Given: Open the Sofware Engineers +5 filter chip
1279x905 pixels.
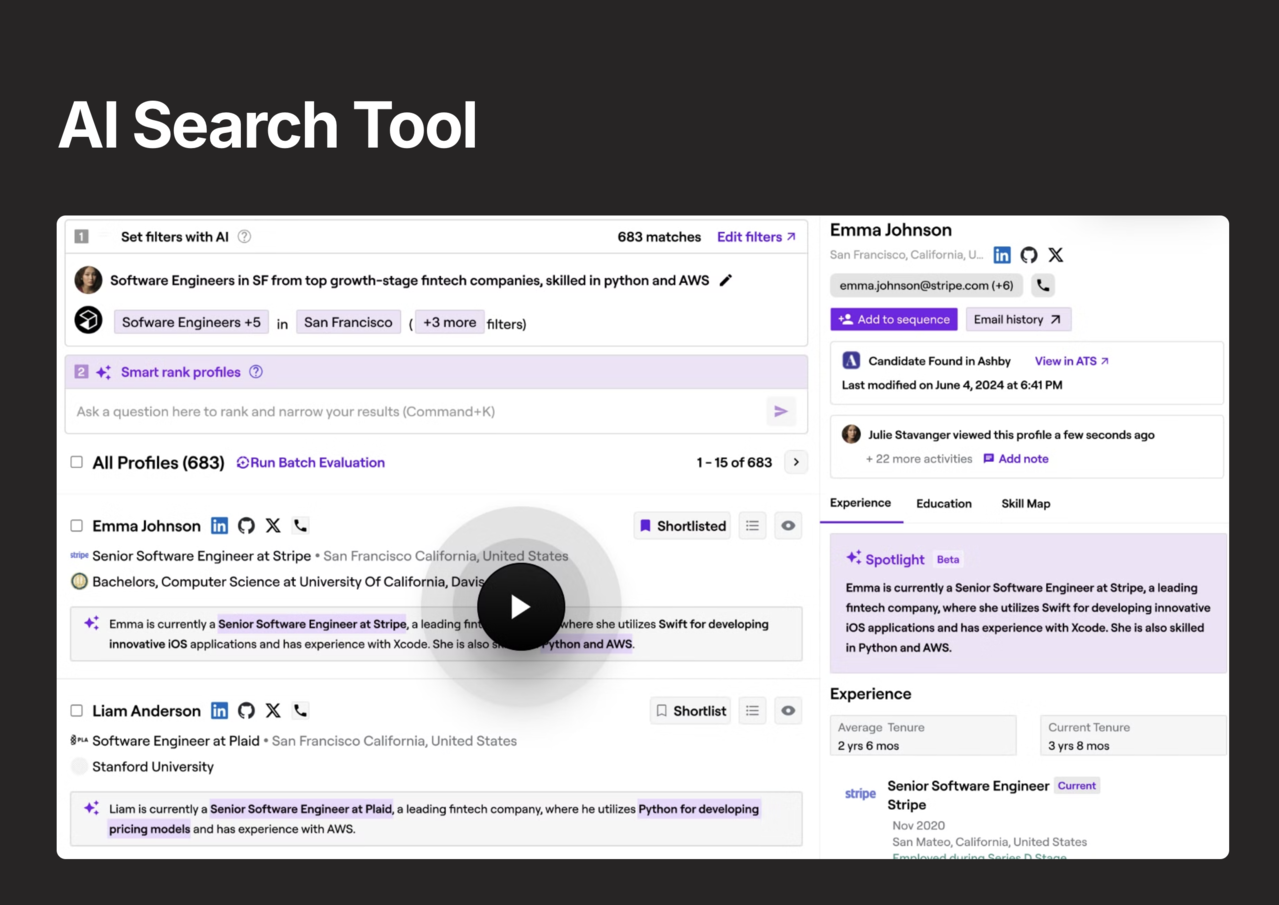Looking at the screenshot, I should (191, 323).
